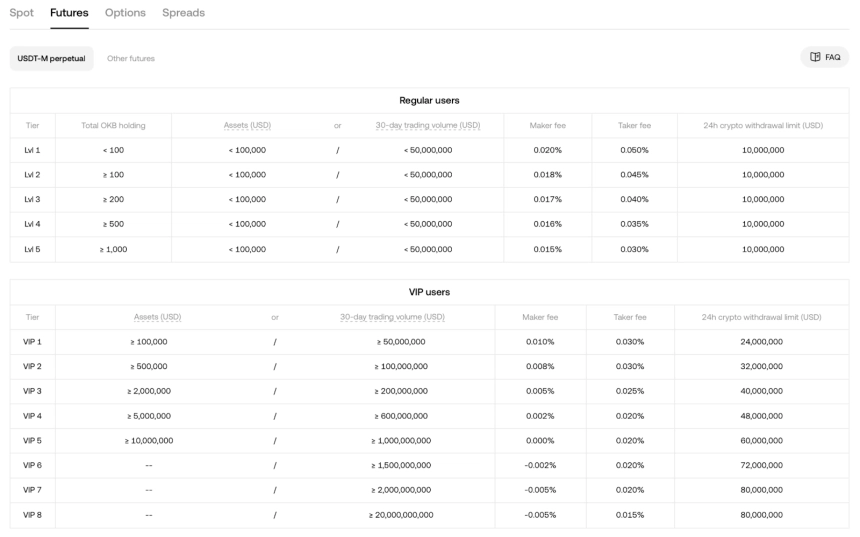
Task: Open the Options tab
Action: [x=125, y=13]
